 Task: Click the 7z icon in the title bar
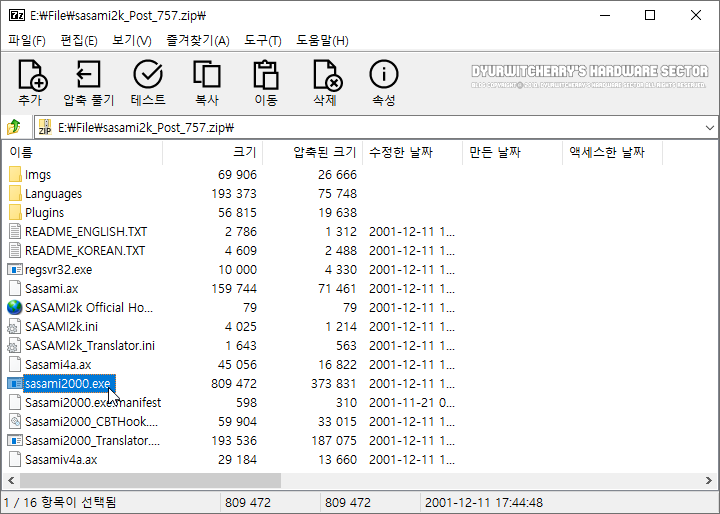pyautogui.click(x=17, y=15)
